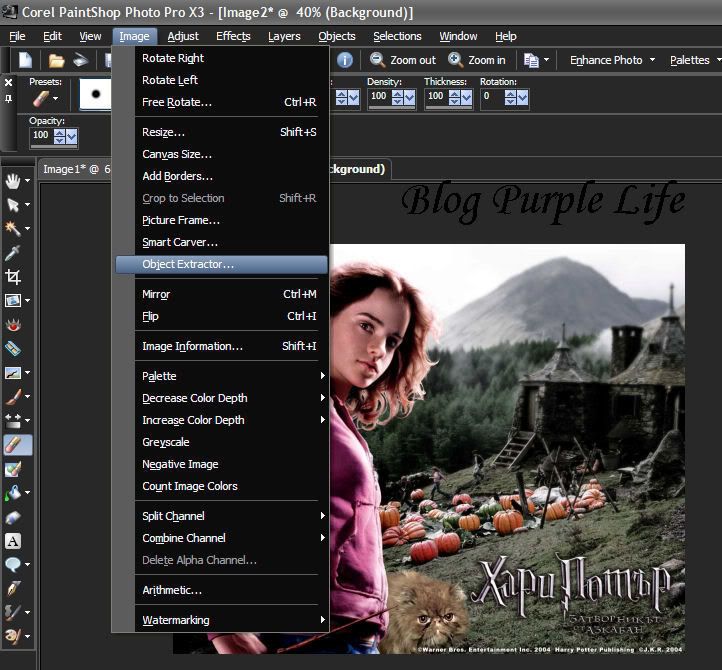Select the Straighten tool
The image size is (722, 670).
coord(12,301)
